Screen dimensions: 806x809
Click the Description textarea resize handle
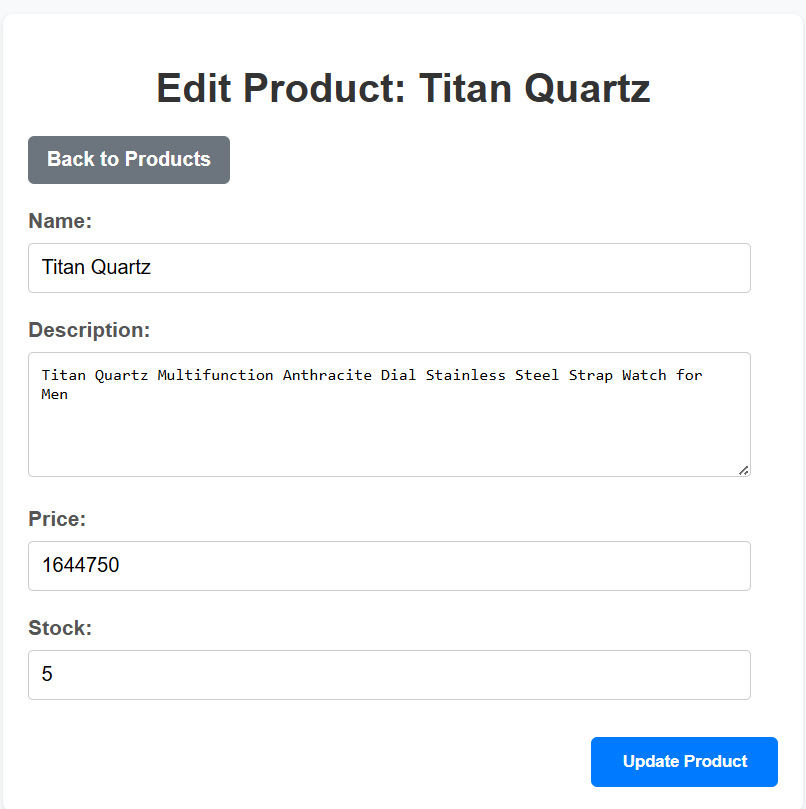click(743, 470)
